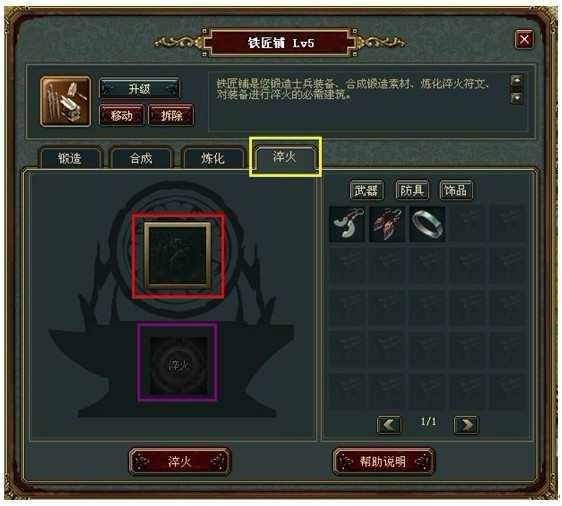Go to next inventory page arrow
The width and height of the screenshot is (562, 506).
(466, 425)
